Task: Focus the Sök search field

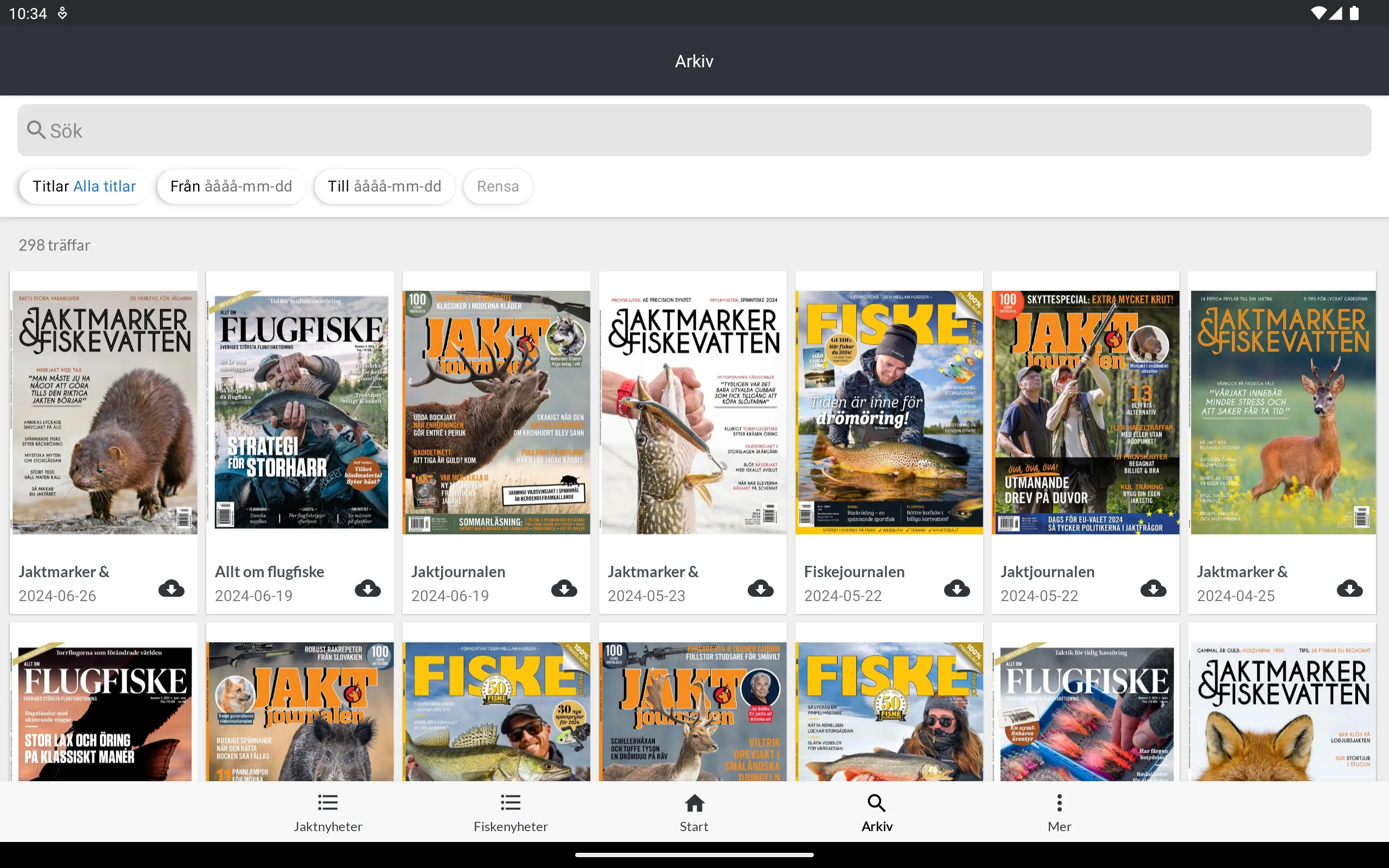Action: coord(694,130)
